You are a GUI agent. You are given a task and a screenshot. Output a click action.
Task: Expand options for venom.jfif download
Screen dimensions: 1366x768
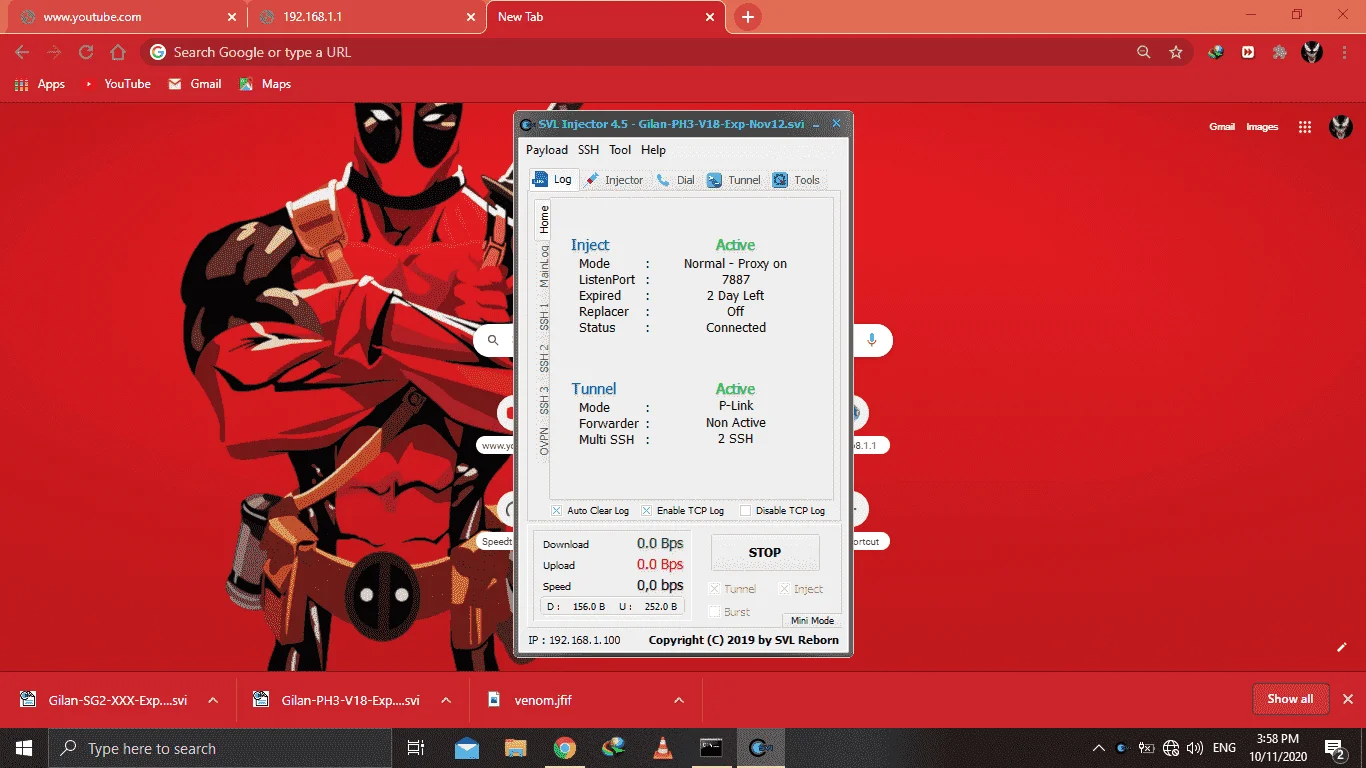point(679,700)
